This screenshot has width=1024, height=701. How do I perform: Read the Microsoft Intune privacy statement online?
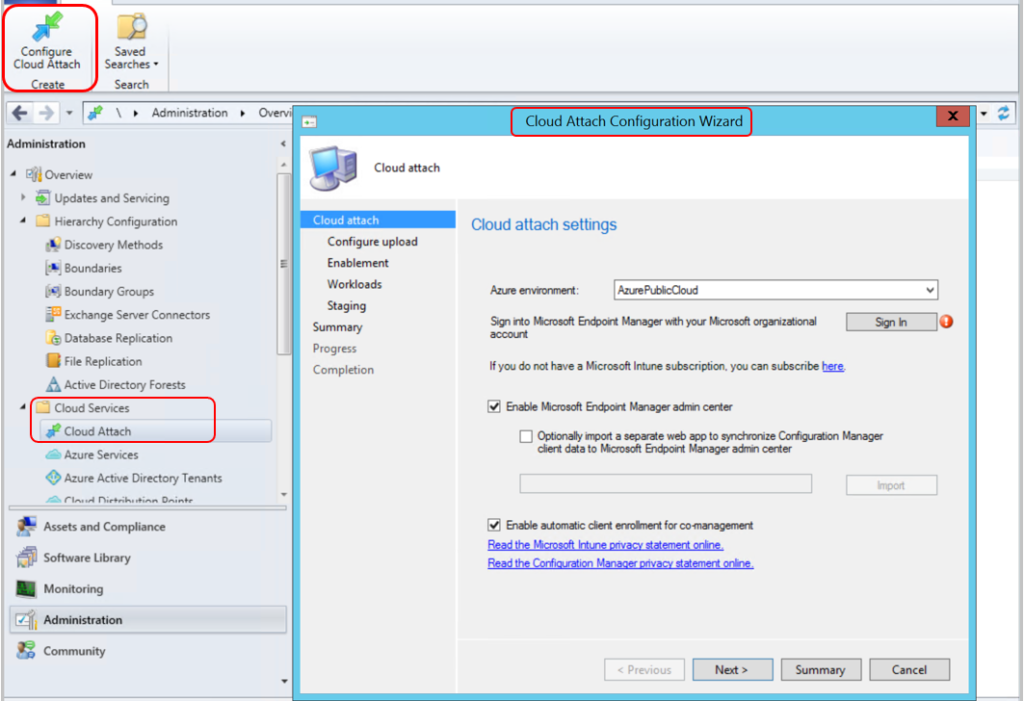(605, 545)
